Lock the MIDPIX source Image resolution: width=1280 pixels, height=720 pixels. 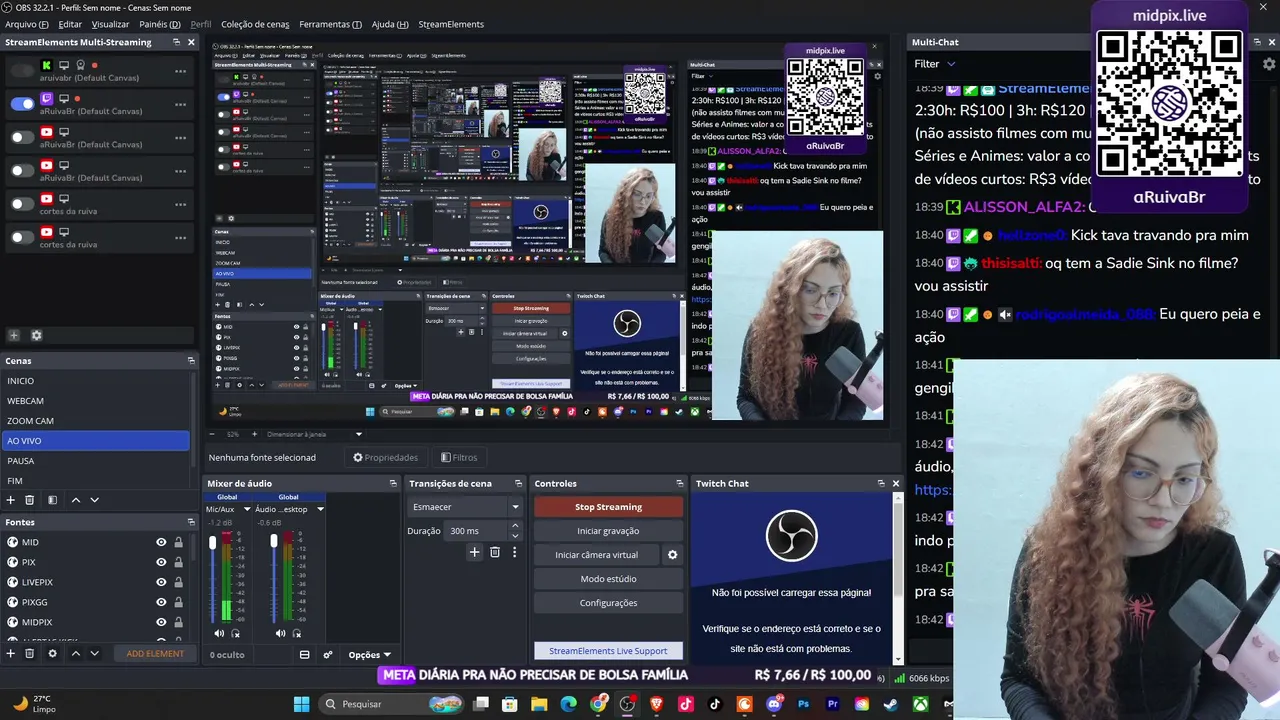pyautogui.click(x=179, y=622)
